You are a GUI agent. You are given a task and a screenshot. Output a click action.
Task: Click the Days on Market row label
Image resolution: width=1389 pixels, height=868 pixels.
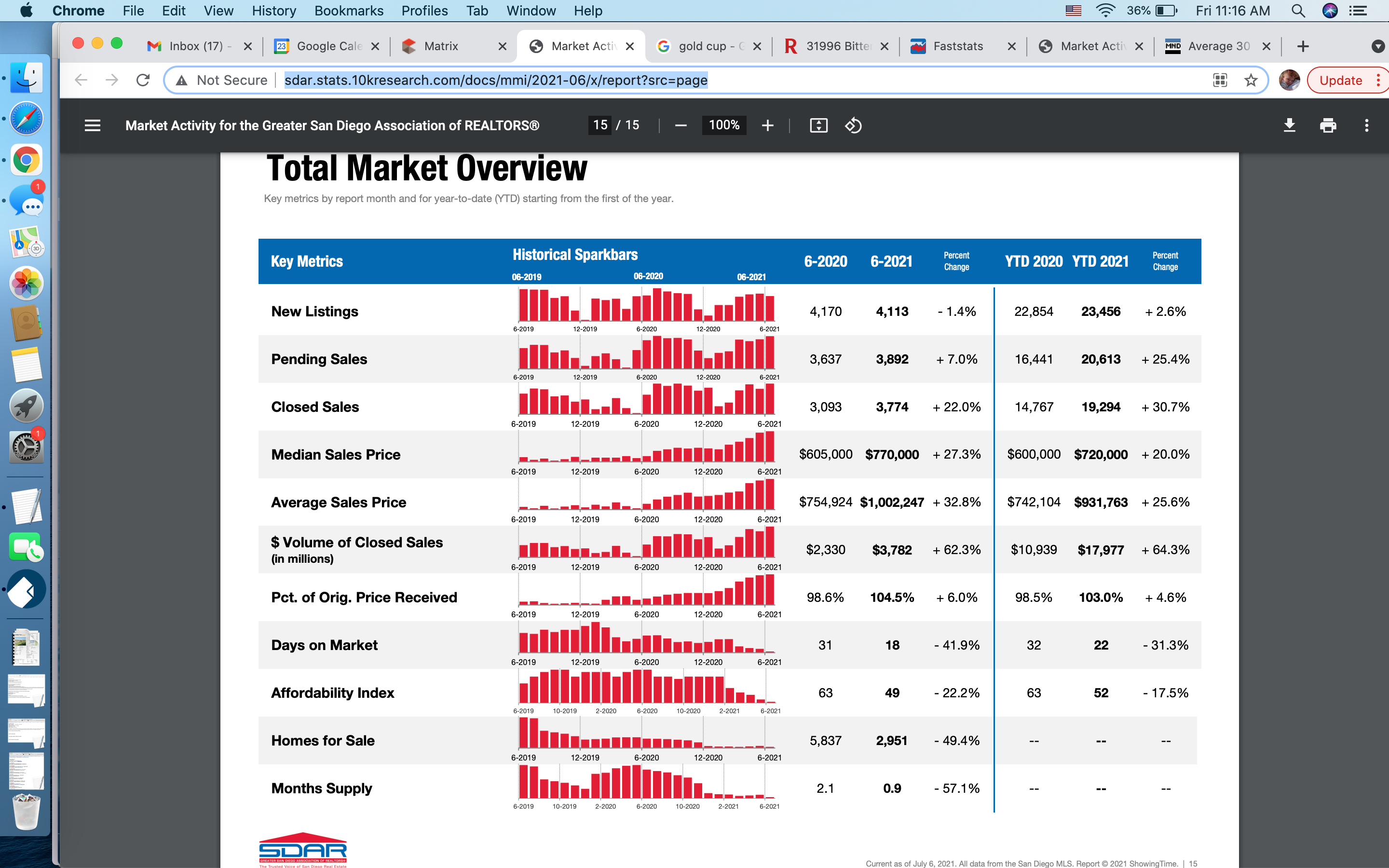click(x=324, y=645)
